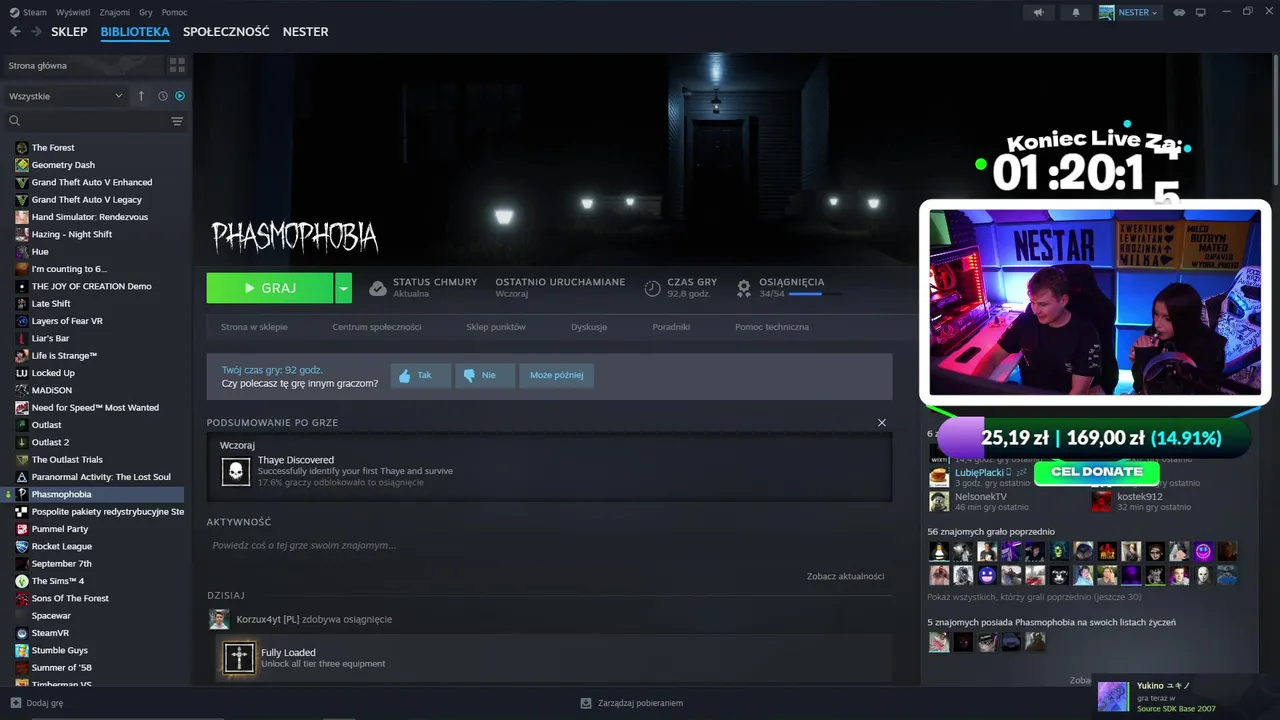Switch to Big Picture mode monitor icon
1280x720 pixels.
(x=1201, y=12)
